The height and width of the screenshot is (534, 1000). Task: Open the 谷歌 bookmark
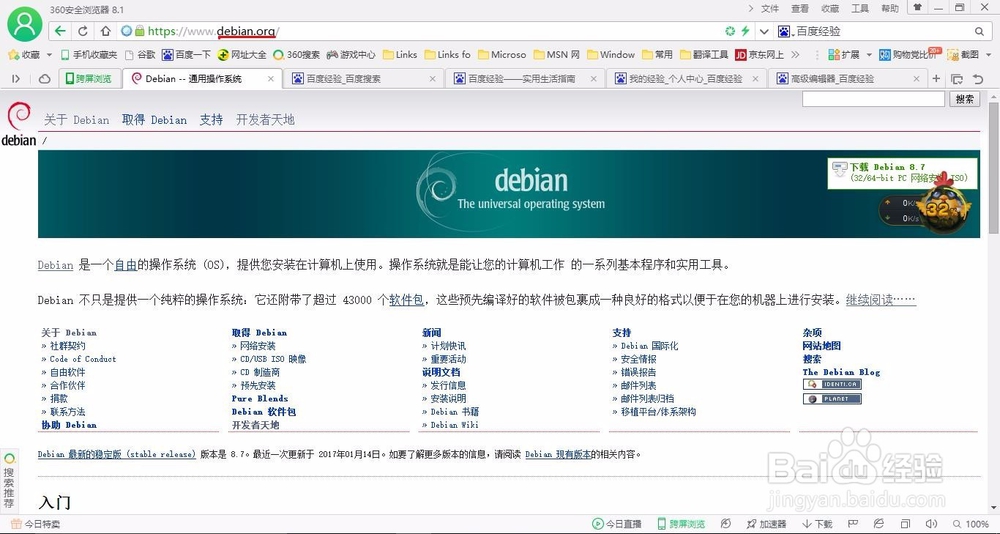click(140, 55)
